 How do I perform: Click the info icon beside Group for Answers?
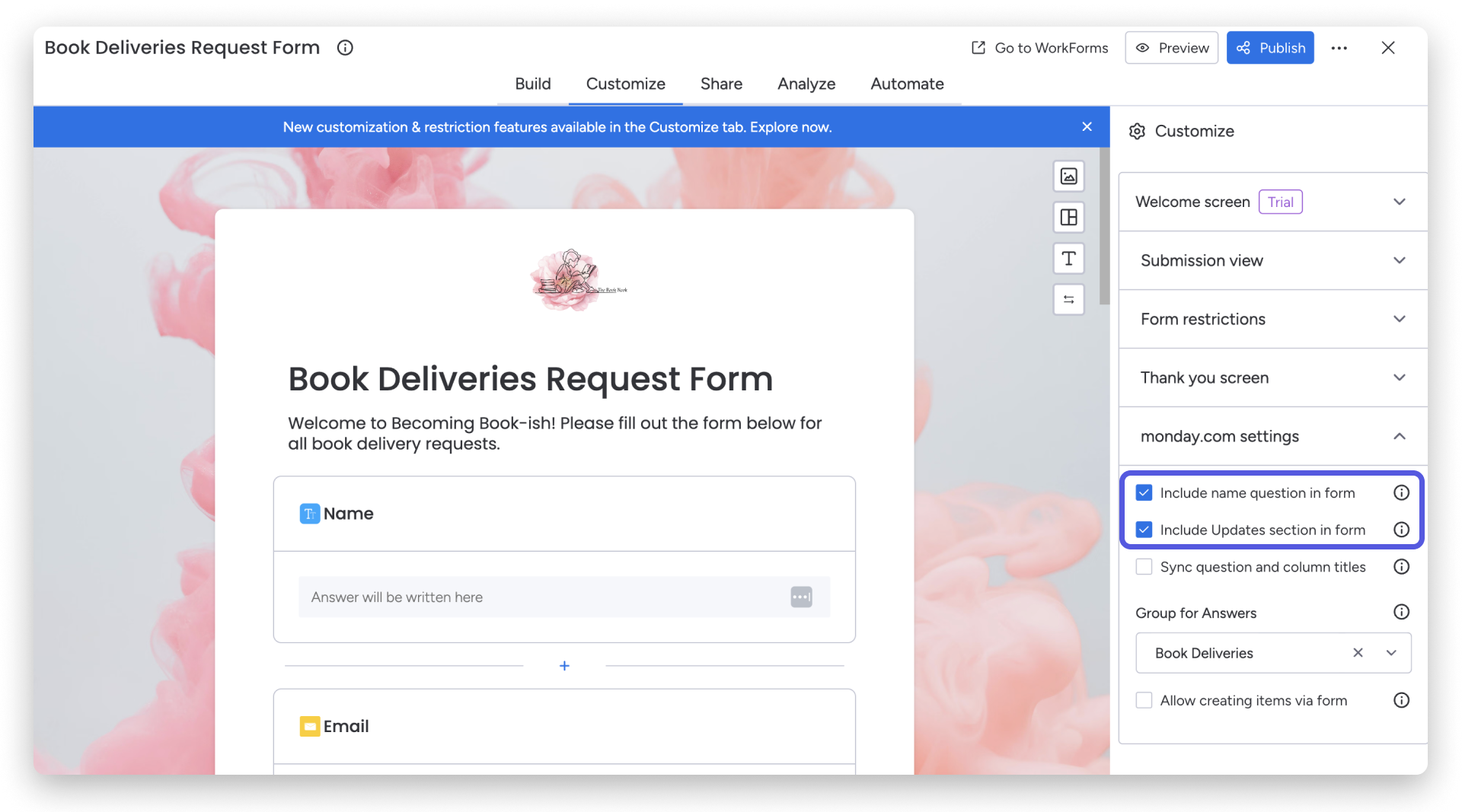tap(1401, 612)
